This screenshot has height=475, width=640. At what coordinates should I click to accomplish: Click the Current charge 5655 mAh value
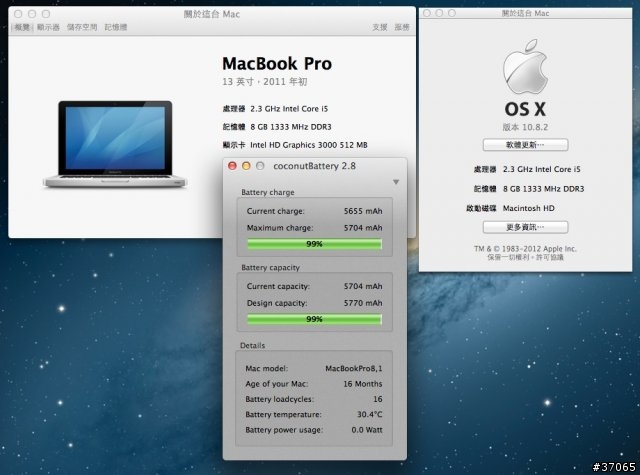[x=363, y=211]
